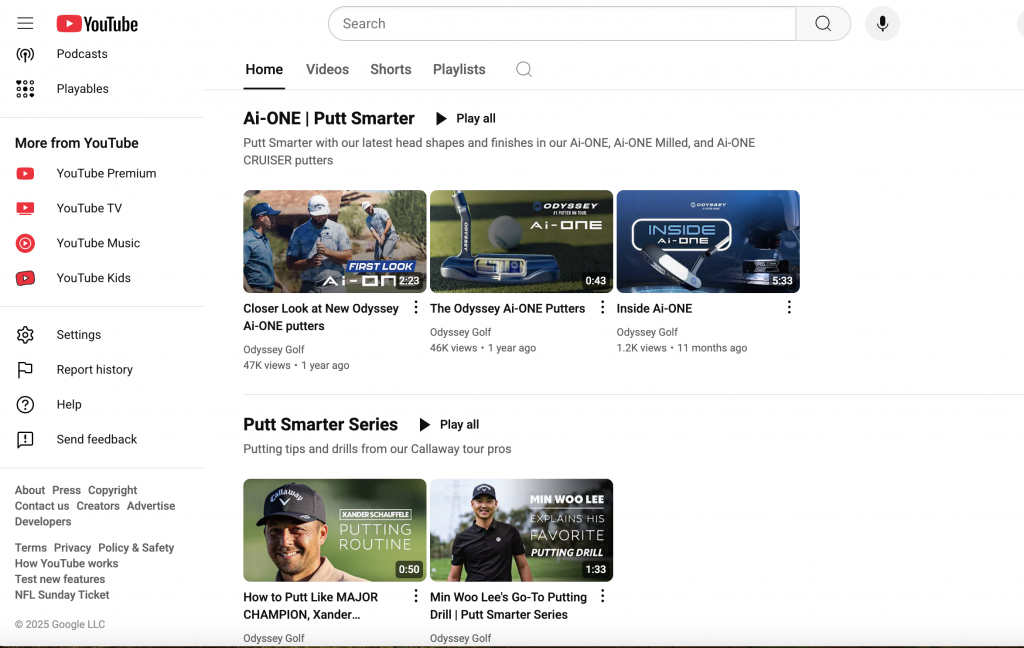
Task: Select Playables in the sidebar
Action: click(83, 89)
